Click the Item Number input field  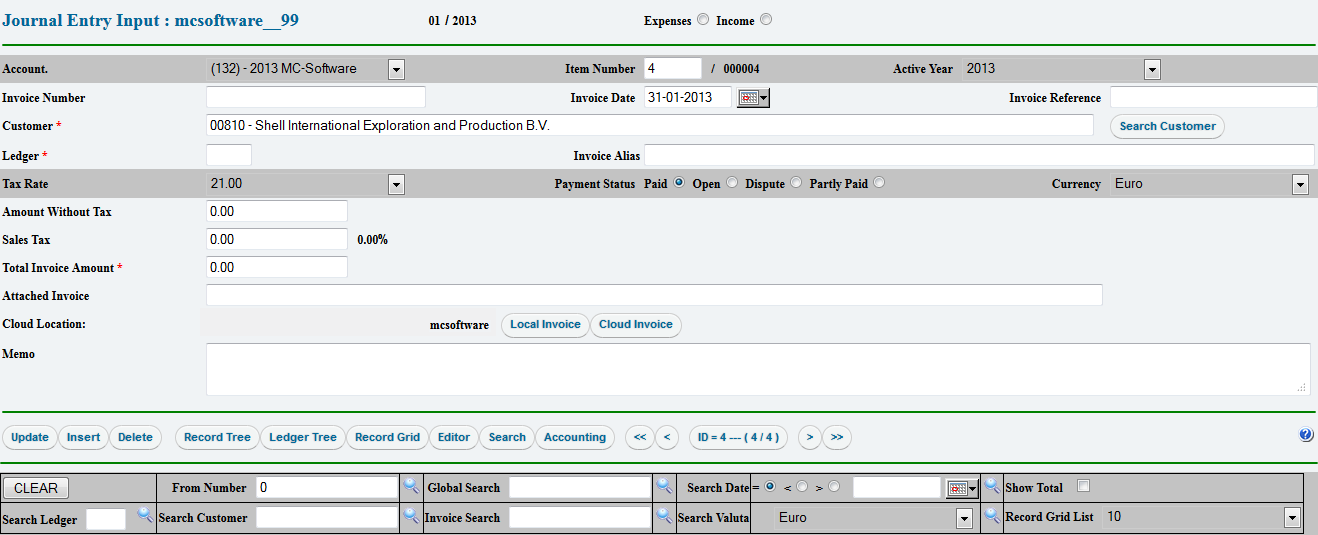click(x=673, y=68)
